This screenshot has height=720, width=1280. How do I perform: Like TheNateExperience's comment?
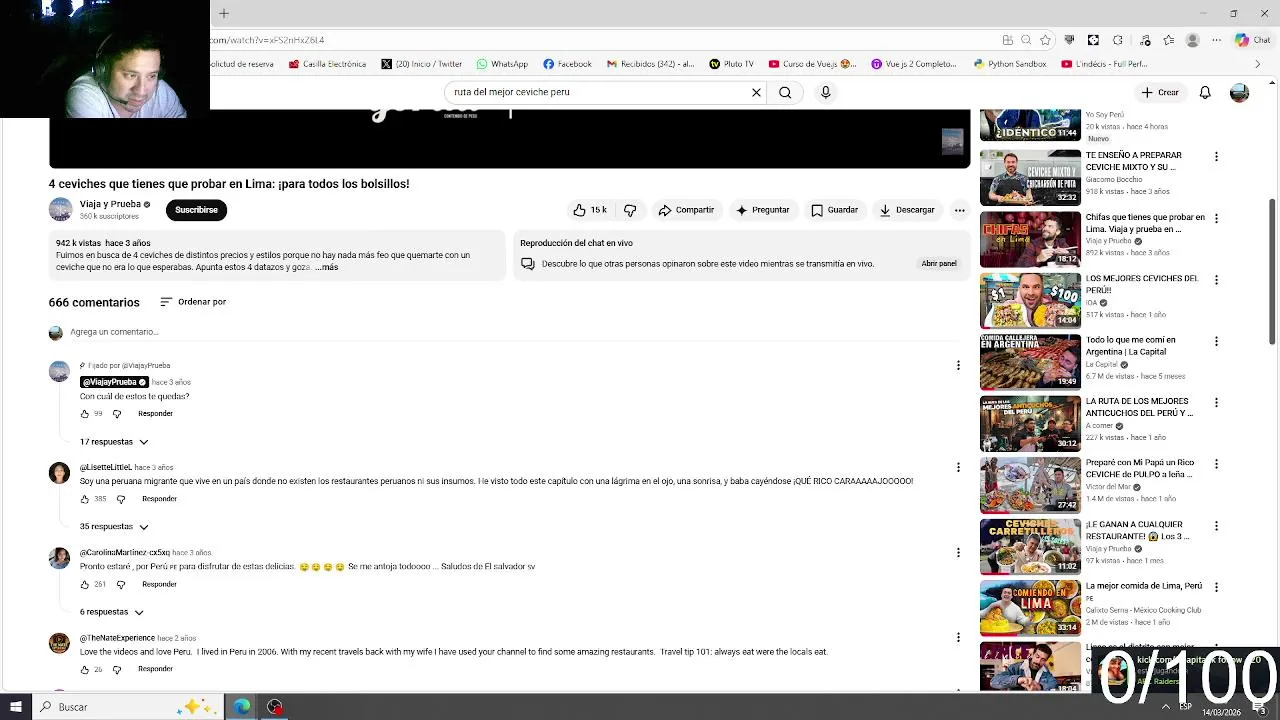[x=85, y=669]
